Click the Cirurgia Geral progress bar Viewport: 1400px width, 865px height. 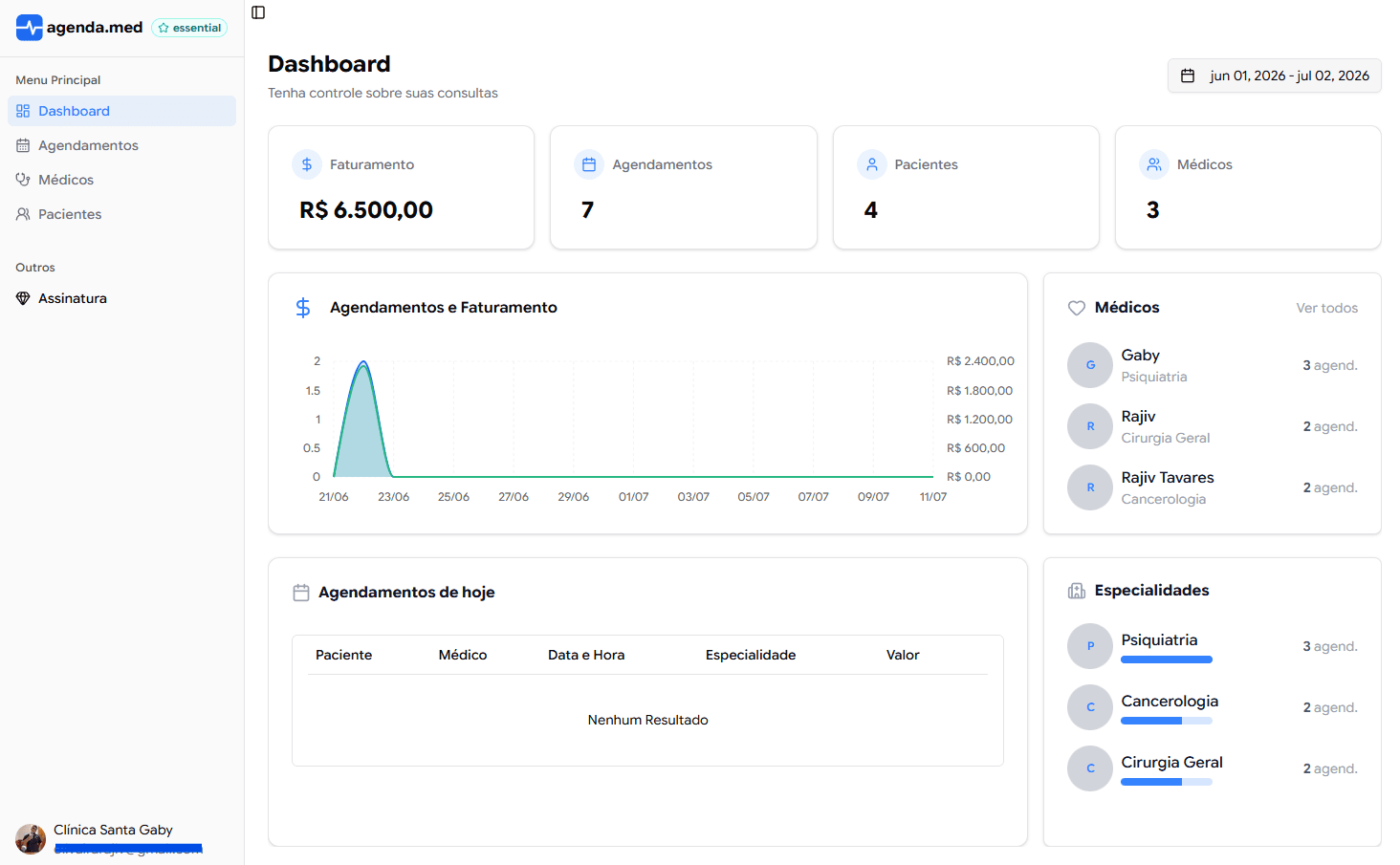pos(1167,782)
